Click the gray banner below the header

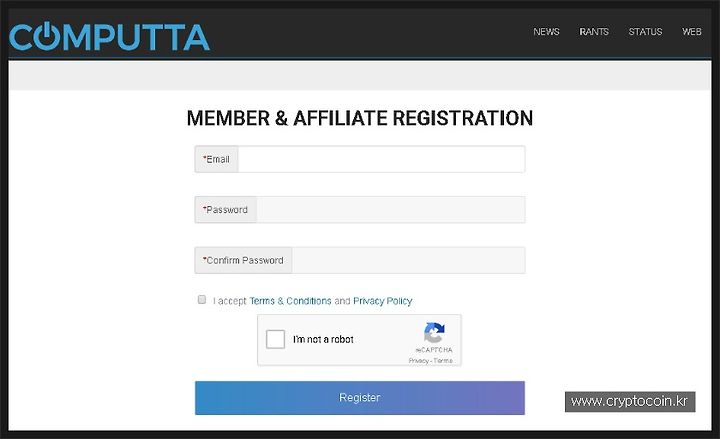click(x=360, y=75)
